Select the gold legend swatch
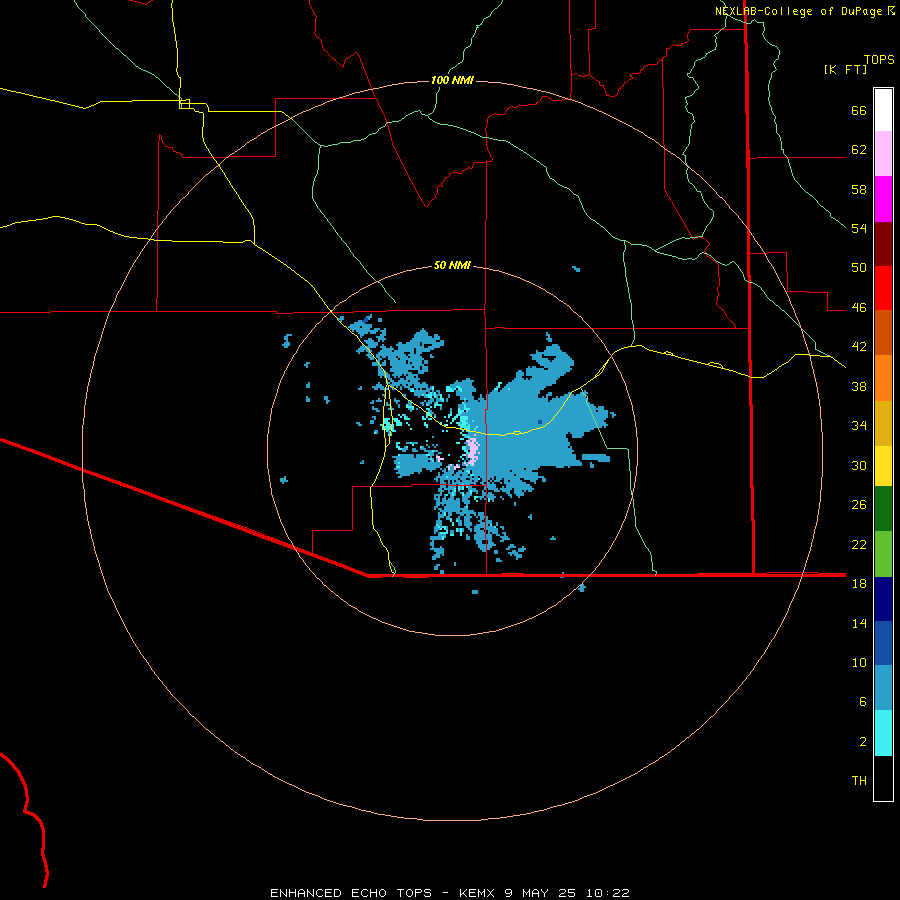 [x=883, y=423]
